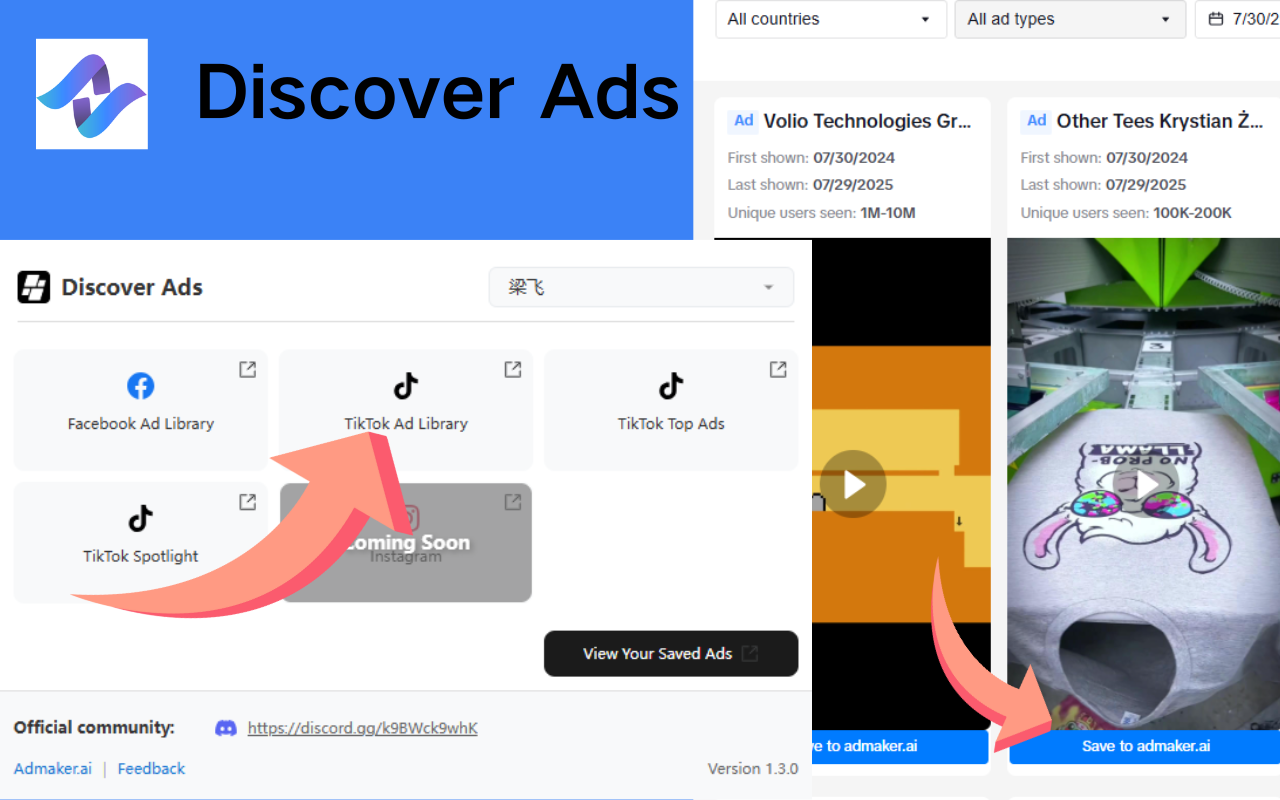This screenshot has width=1280, height=800.
Task: Click the Volio Technologies advertiser name
Action: (x=868, y=121)
